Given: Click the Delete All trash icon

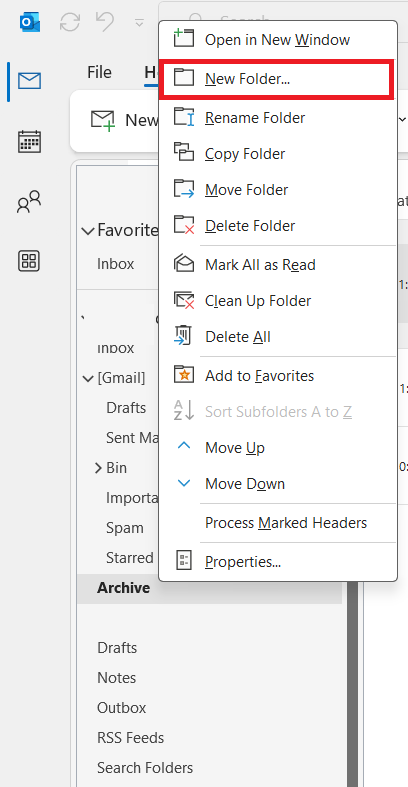Looking at the screenshot, I should (x=183, y=336).
